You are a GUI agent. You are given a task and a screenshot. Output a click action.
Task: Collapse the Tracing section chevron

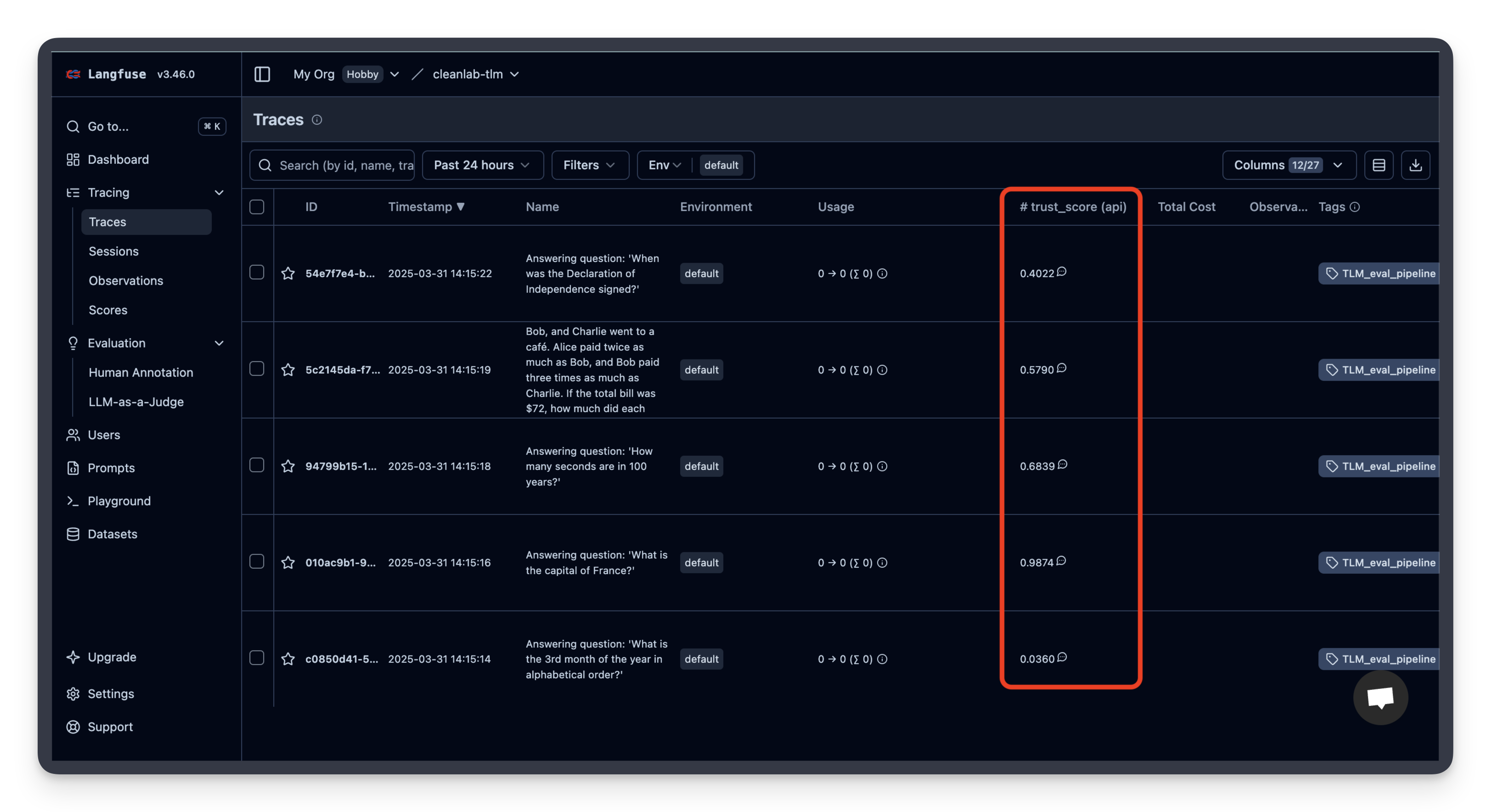click(219, 192)
